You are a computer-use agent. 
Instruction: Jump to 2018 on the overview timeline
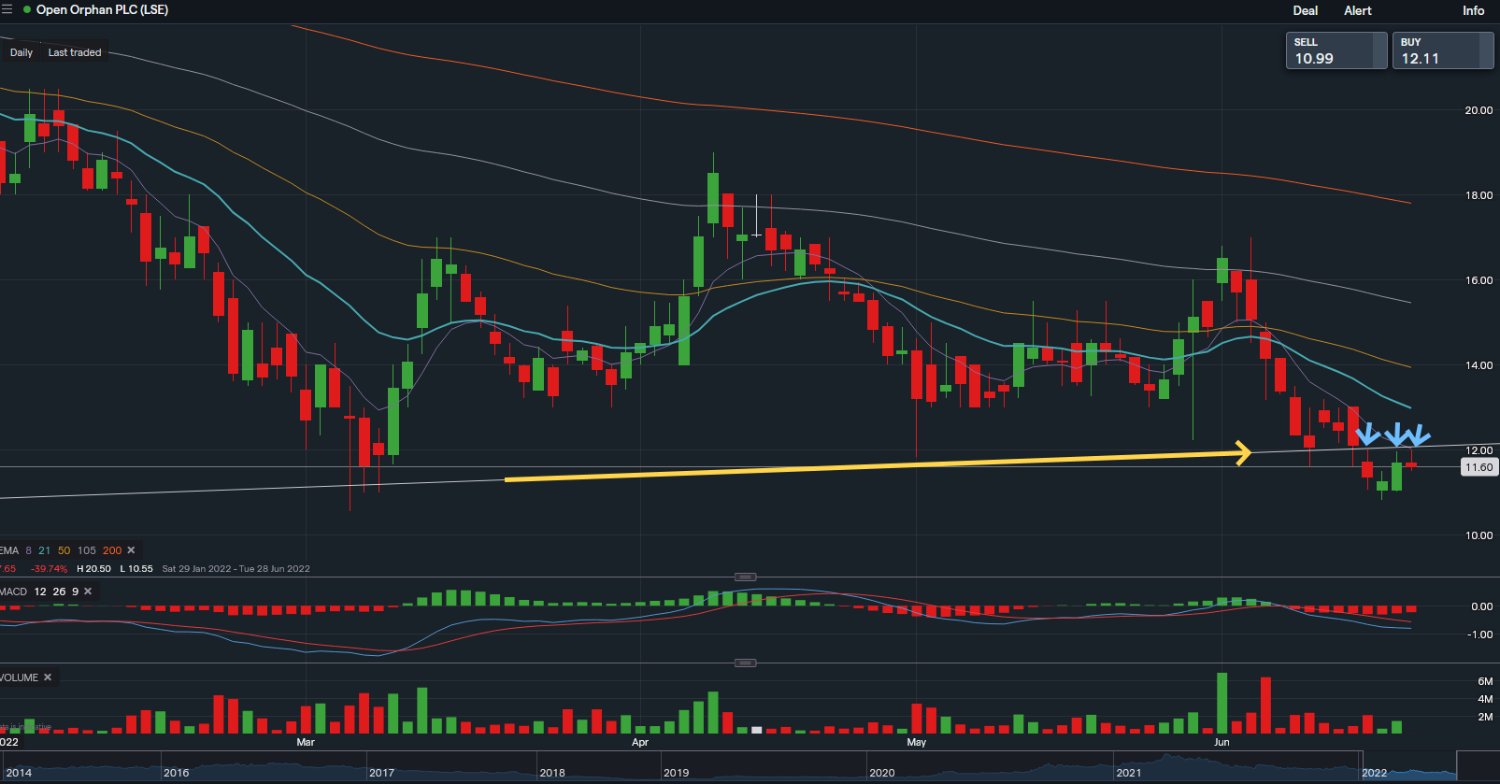click(552, 773)
